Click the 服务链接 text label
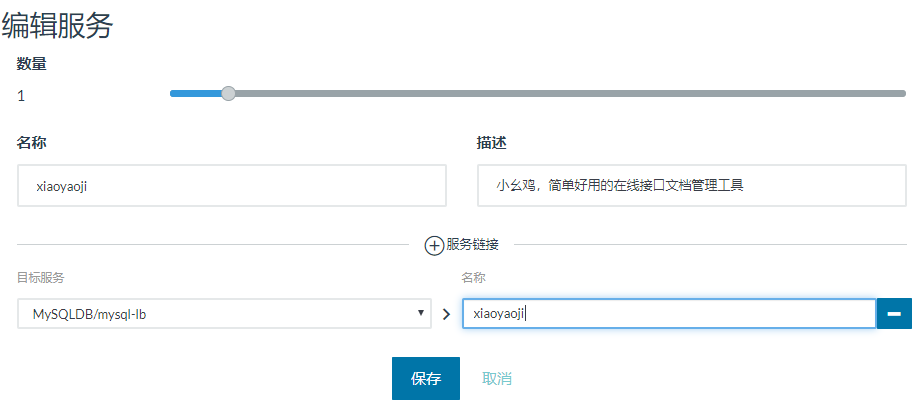 point(472,244)
